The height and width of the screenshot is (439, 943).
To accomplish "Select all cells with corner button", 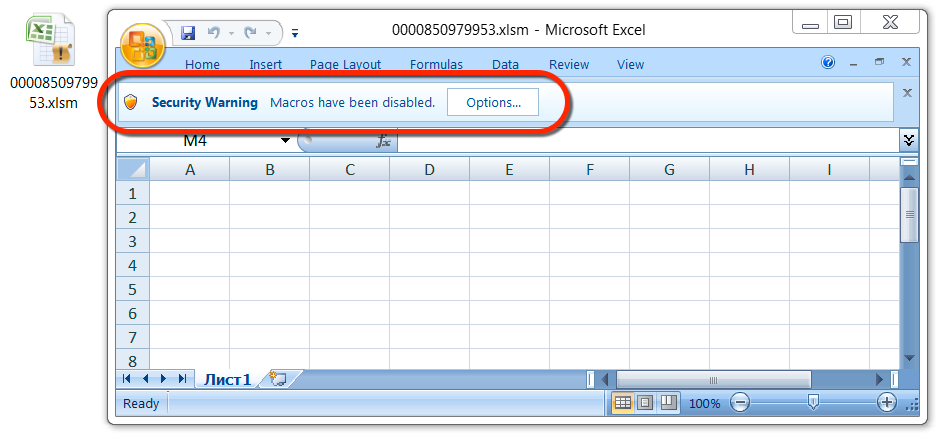I will click(132, 169).
